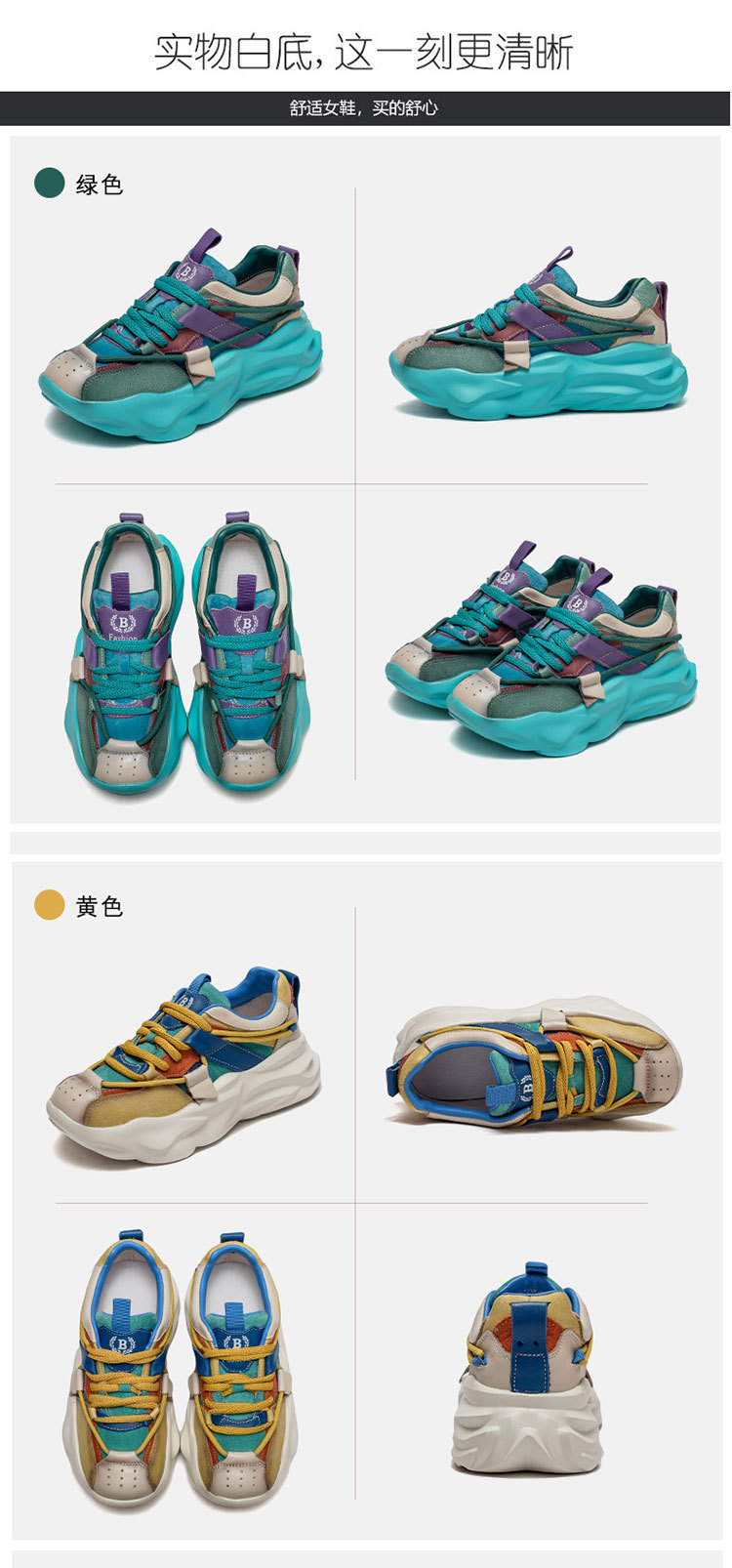Click the cream chunky sole of yellow rear-view shoe

[x=527, y=1425]
